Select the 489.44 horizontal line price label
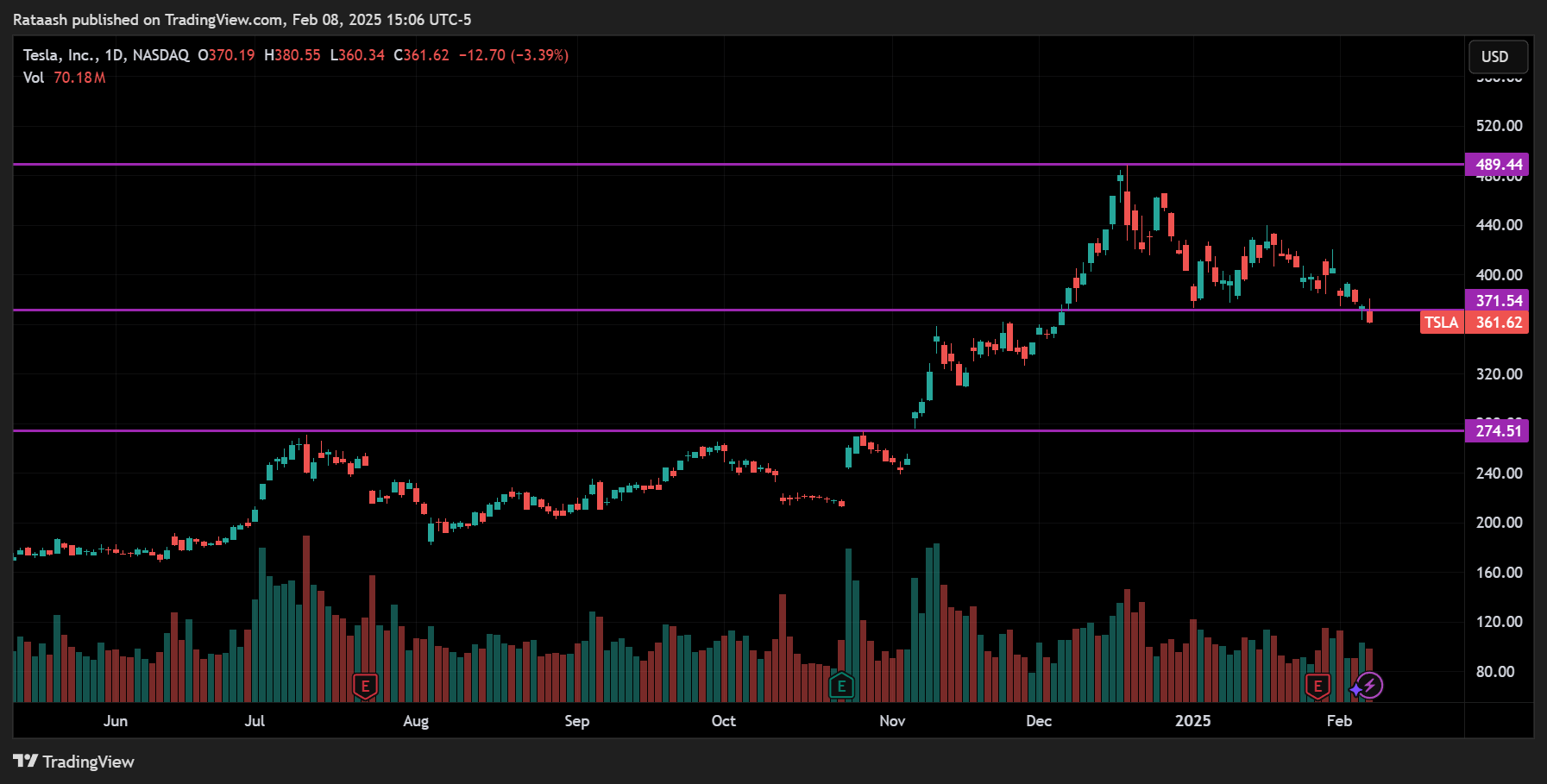 pos(1497,165)
